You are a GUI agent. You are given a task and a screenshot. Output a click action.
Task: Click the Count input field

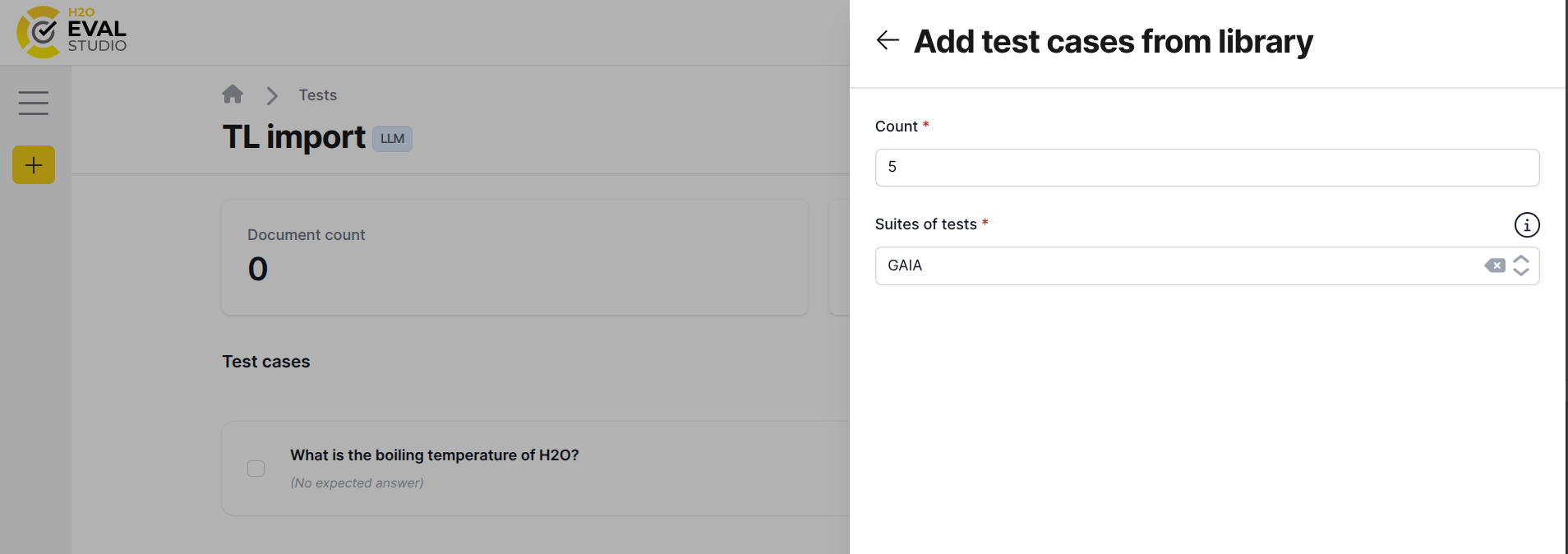click(x=1206, y=168)
